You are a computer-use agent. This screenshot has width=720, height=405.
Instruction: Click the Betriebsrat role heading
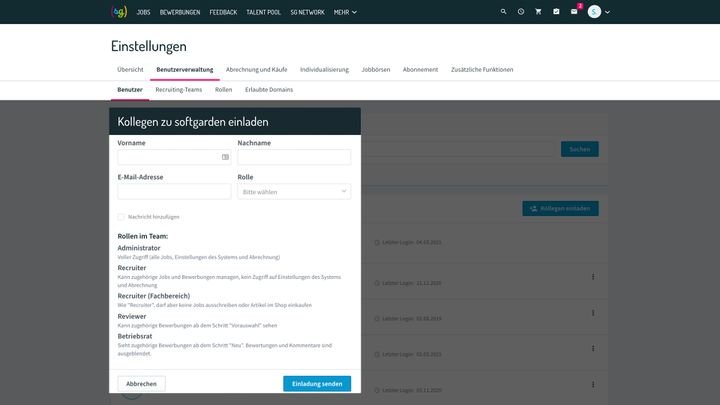(x=135, y=336)
